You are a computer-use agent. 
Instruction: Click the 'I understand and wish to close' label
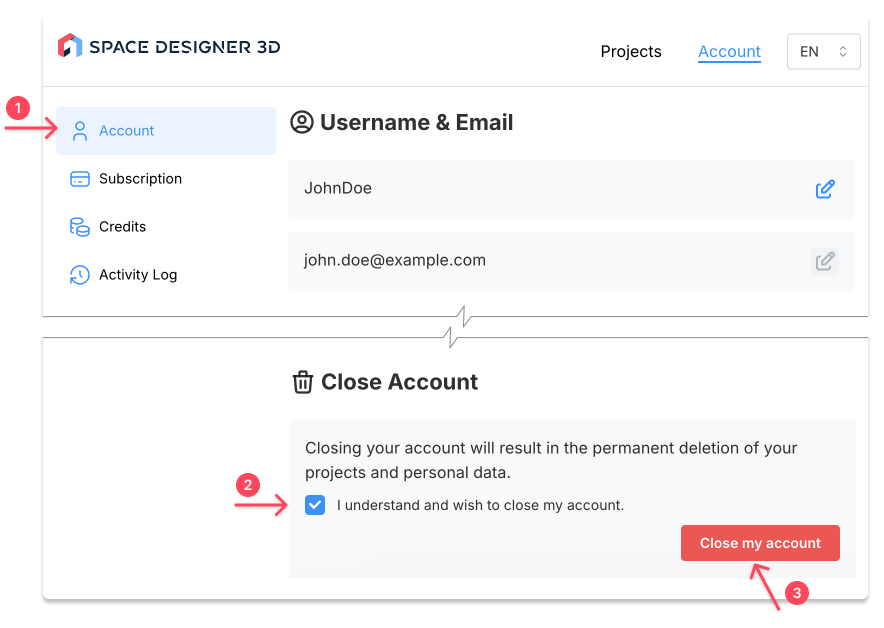[x=480, y=505]
